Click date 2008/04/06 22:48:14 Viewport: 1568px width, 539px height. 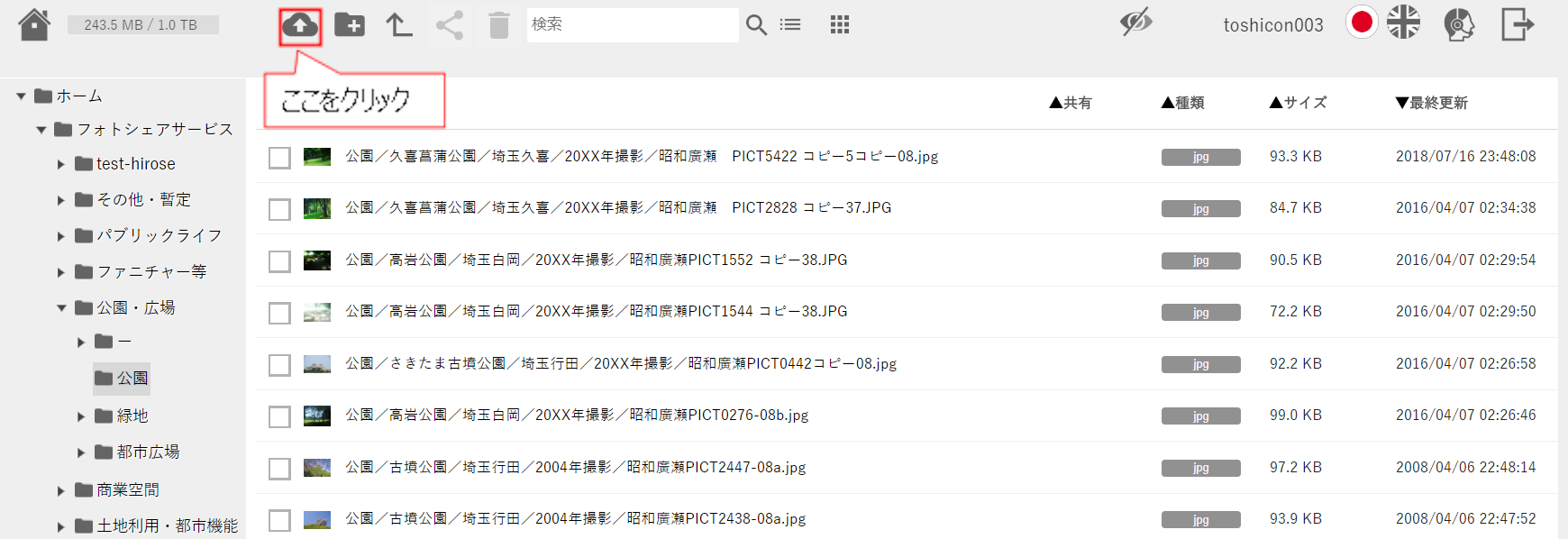point(1465,468)
